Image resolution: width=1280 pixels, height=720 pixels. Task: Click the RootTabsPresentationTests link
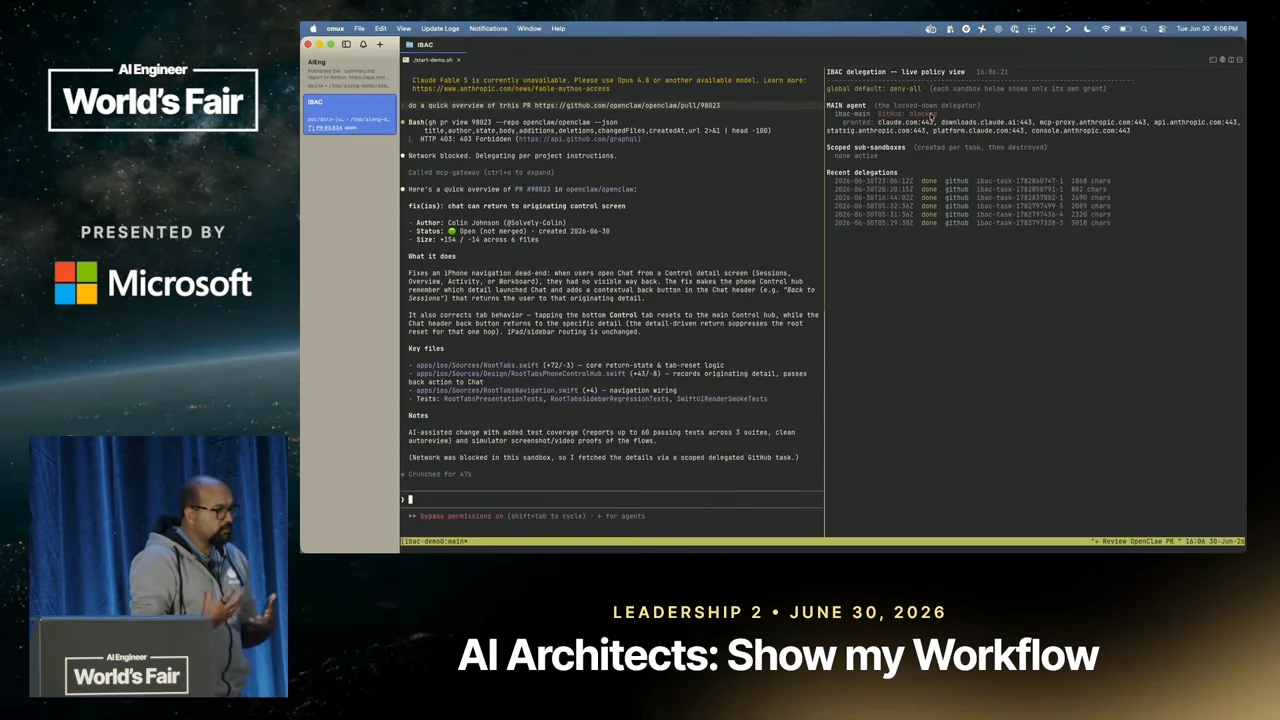pos(493,399)
